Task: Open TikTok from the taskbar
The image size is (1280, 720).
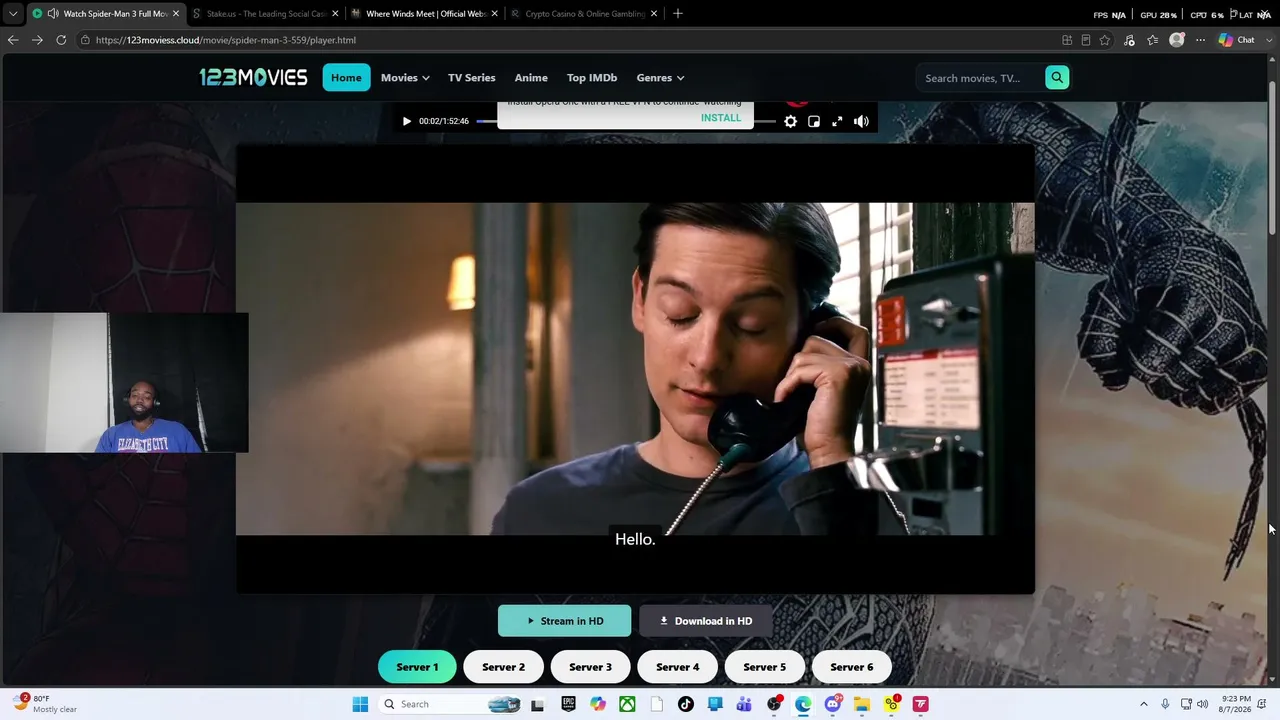Action: [685, 704]
